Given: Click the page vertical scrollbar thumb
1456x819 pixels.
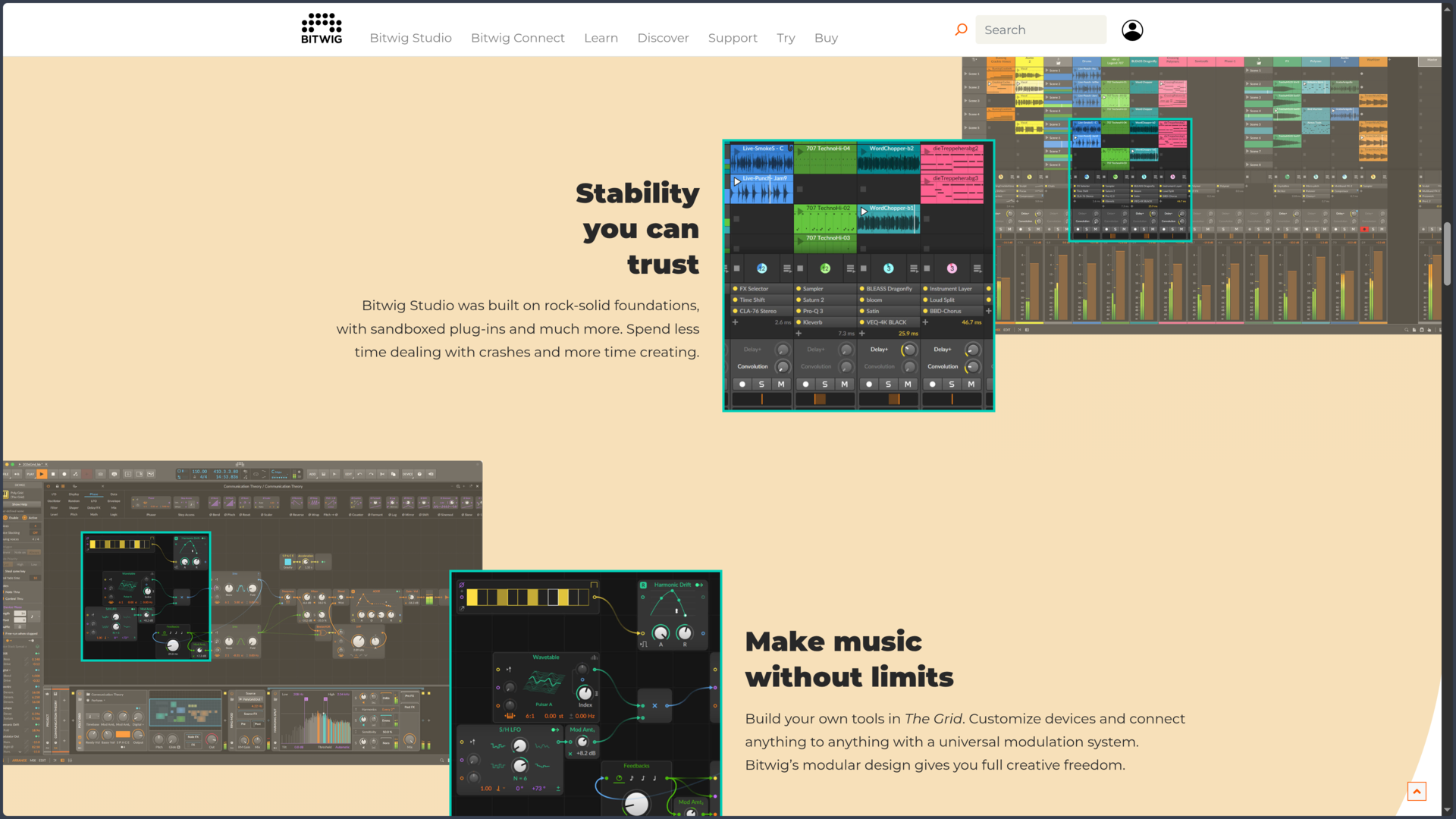Looking at the screenshot, I should click(1447, 254).
